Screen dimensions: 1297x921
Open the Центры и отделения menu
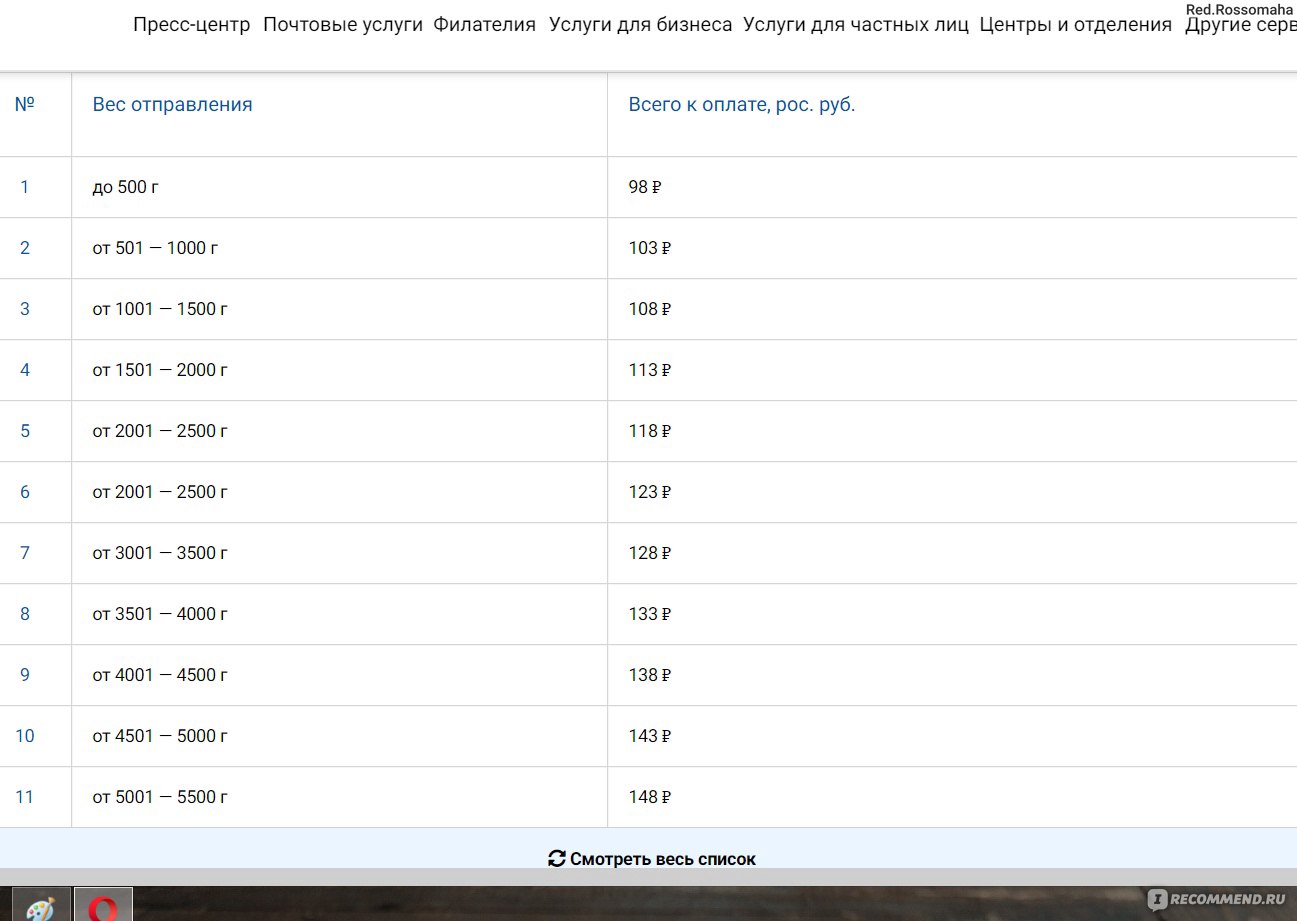[1075, 25]
